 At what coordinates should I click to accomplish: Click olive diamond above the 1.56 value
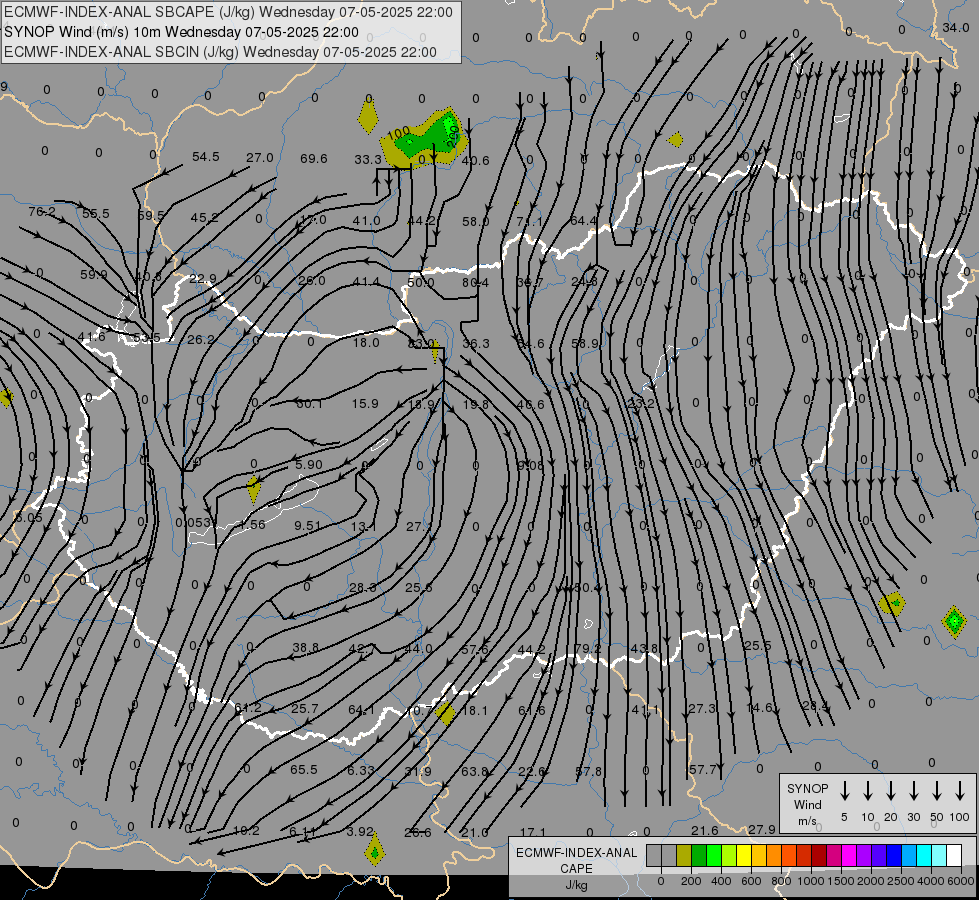[x=253, y=489]
